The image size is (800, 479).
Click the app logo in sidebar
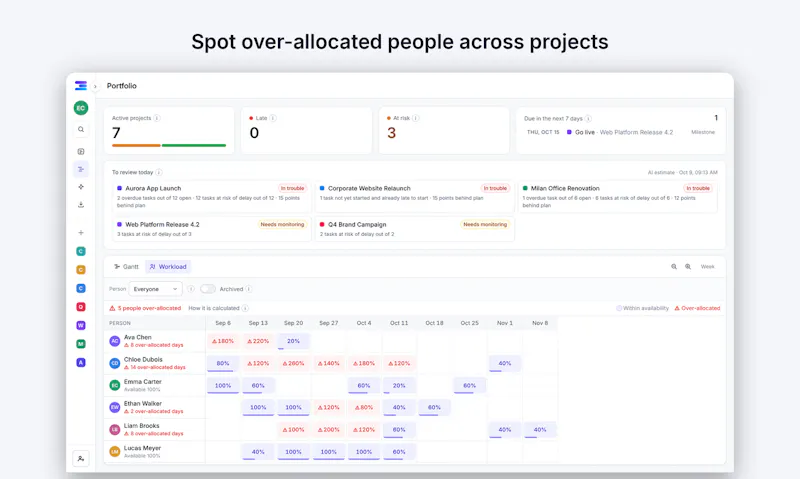pos(81,86)
